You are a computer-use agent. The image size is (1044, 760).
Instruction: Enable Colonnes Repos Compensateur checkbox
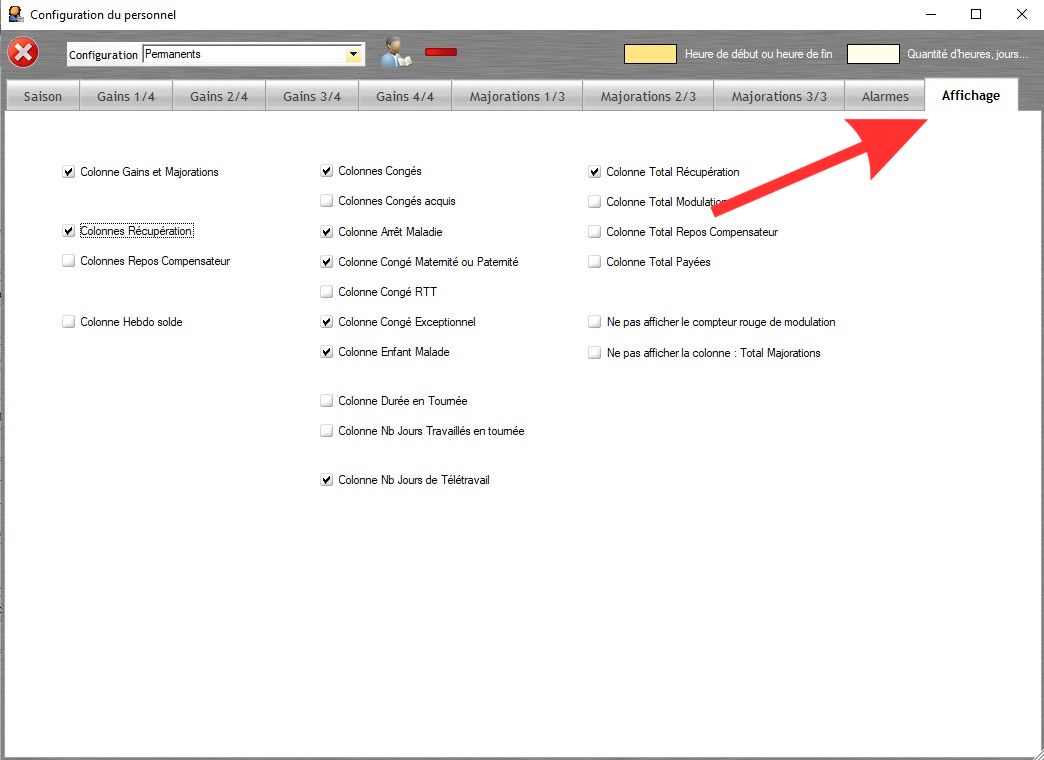(x=69, y=261)
